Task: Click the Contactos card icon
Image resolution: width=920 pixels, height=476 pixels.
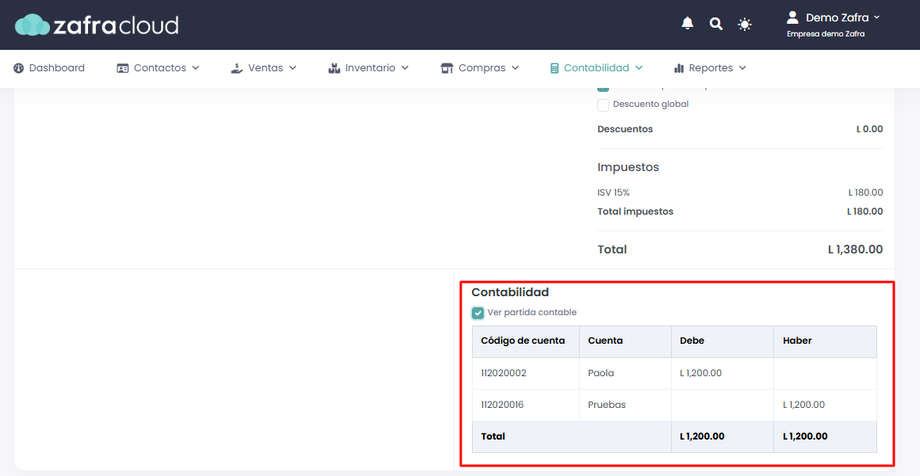Action: tap(123, 68)
